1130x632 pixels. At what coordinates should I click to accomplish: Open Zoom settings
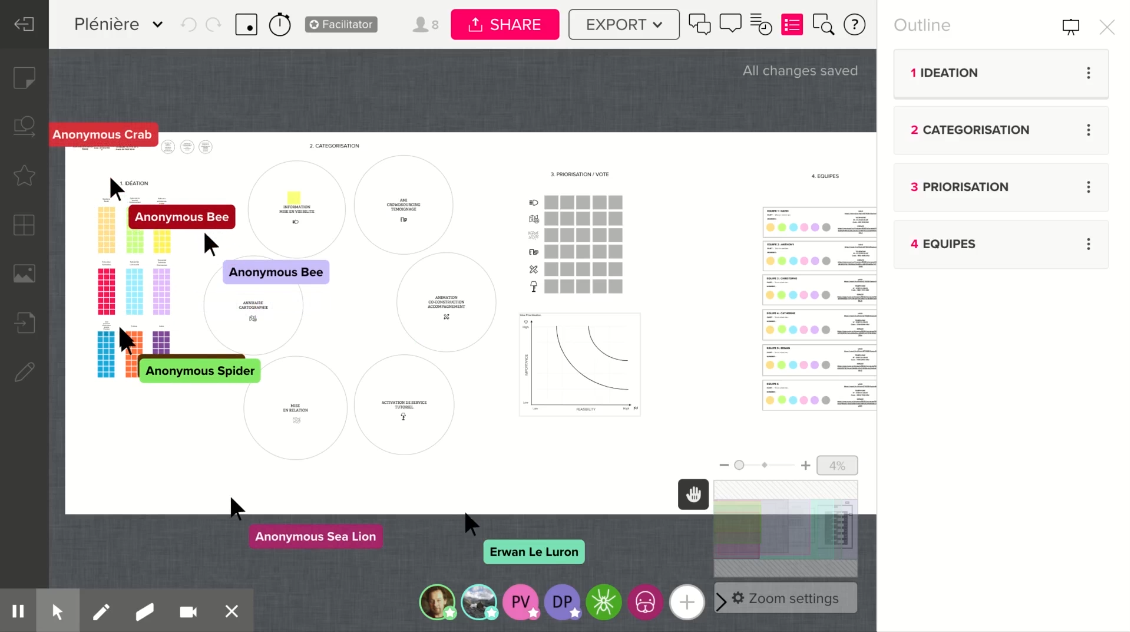(x=785, y=598)
